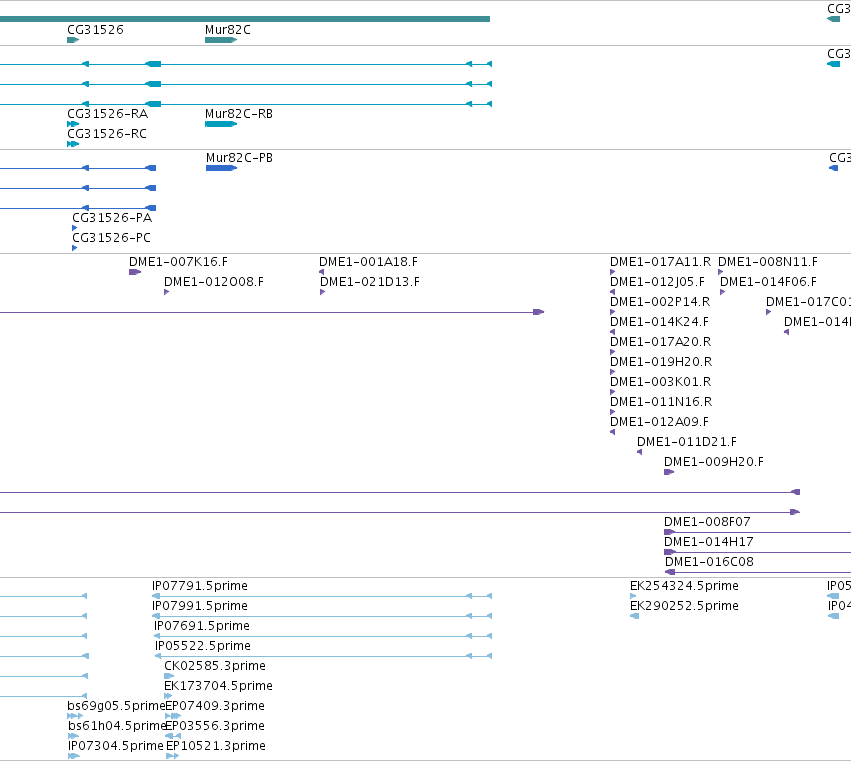
Task: Select the DME1-017A11.R label
Action: pos(661,262)
